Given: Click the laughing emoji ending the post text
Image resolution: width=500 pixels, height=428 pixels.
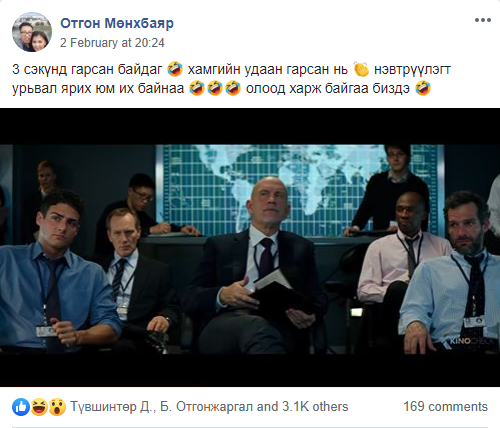Looking at the screenshot, I should [x=423, y=88].
